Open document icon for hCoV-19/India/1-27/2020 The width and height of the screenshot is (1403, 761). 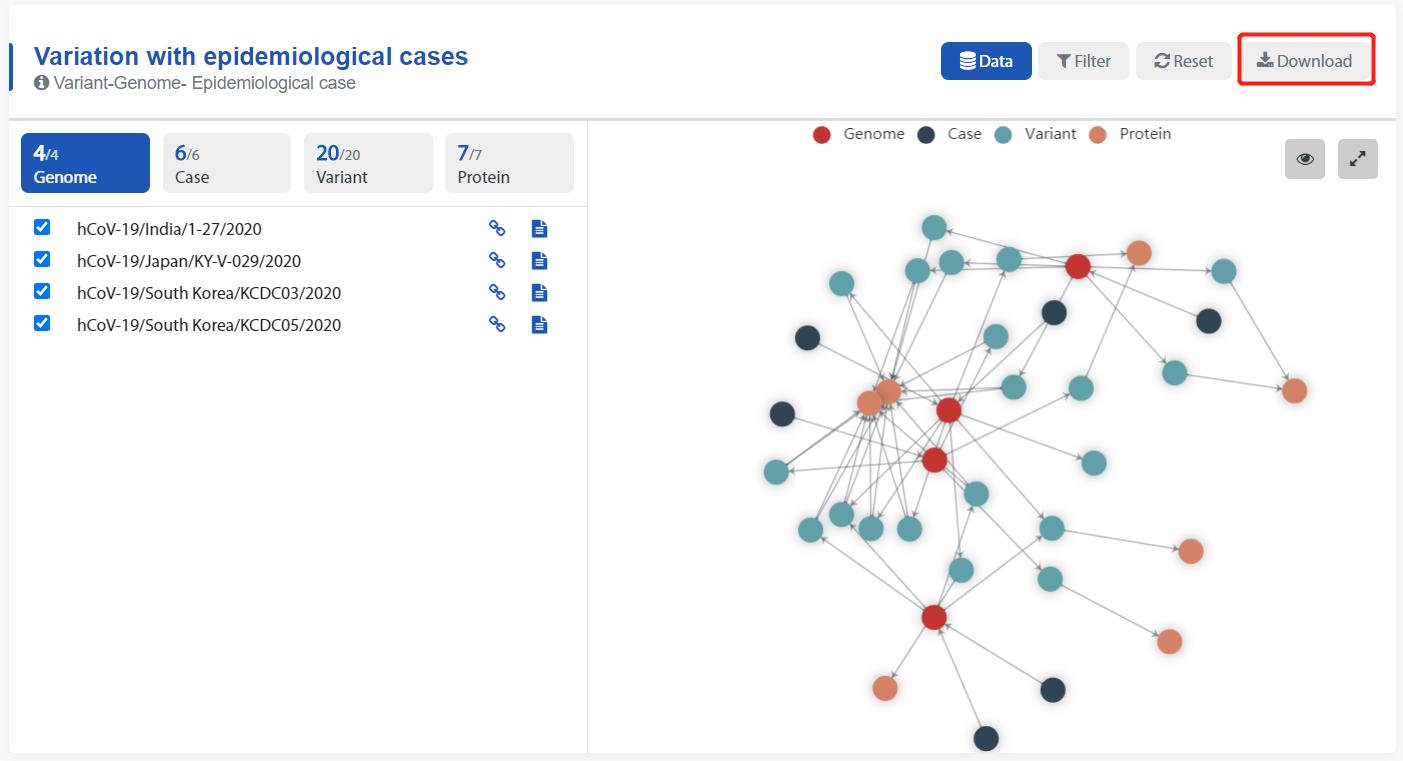(x=539, y=229)
